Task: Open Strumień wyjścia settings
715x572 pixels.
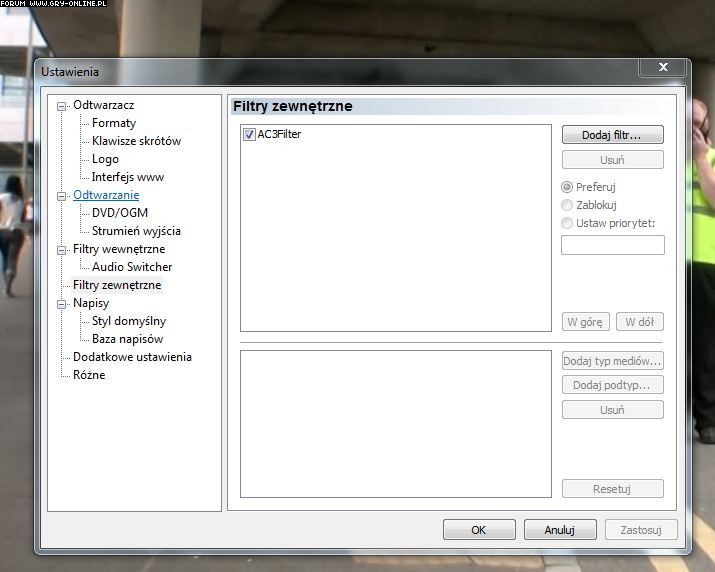Action: click(x=136, y=231)
